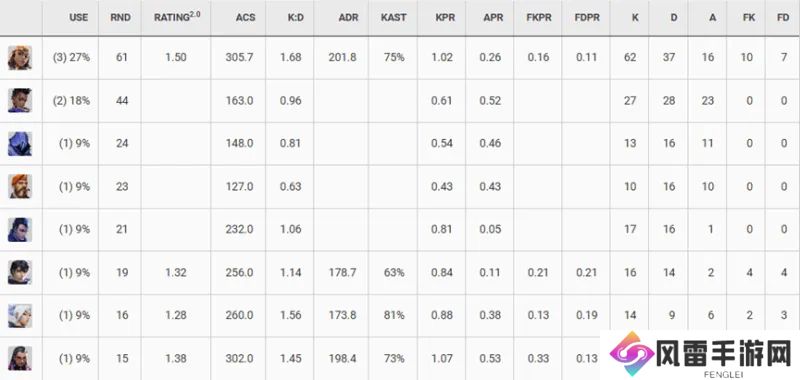Click the Fenglei watermark logo

pyautogui.click(x=700, y=354)
